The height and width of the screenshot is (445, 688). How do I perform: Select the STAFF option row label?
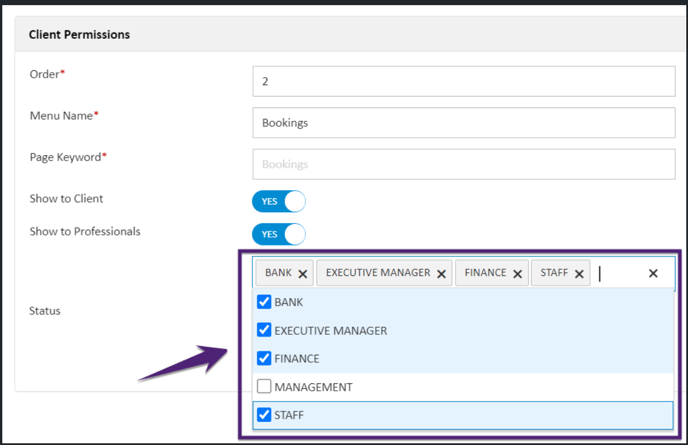(290, 415)
